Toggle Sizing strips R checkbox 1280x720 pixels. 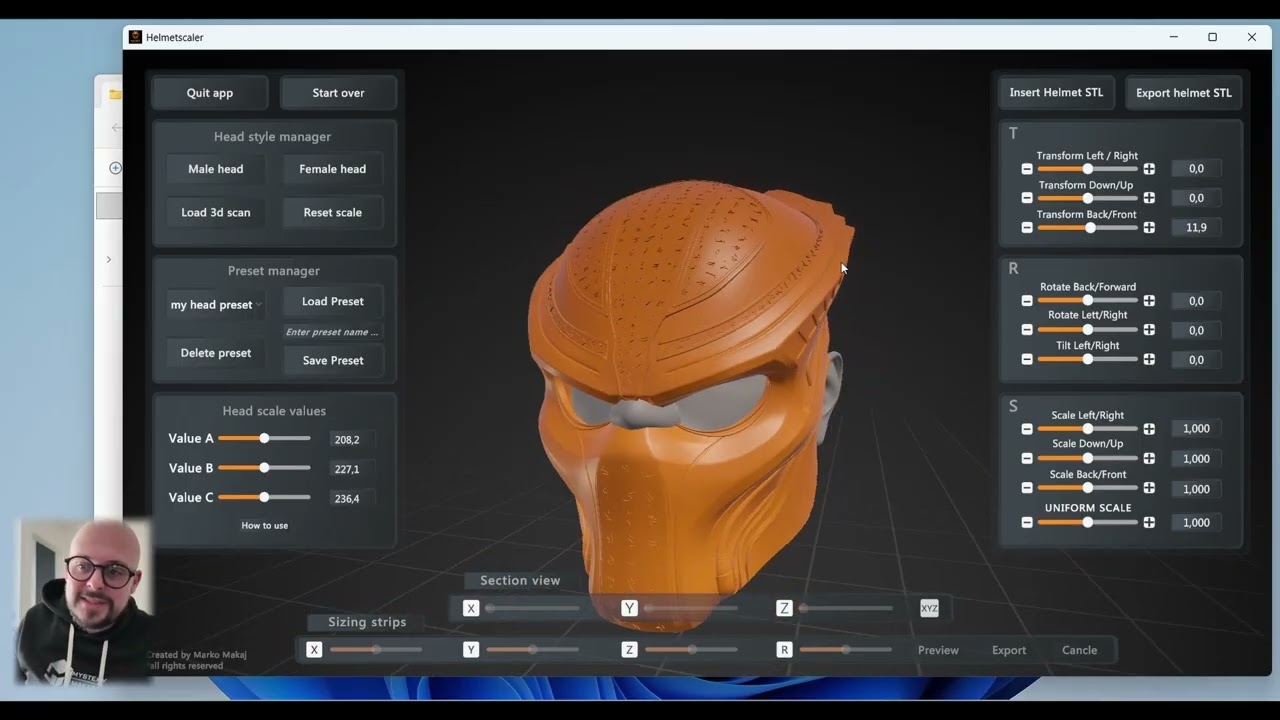tap(785, 650)
